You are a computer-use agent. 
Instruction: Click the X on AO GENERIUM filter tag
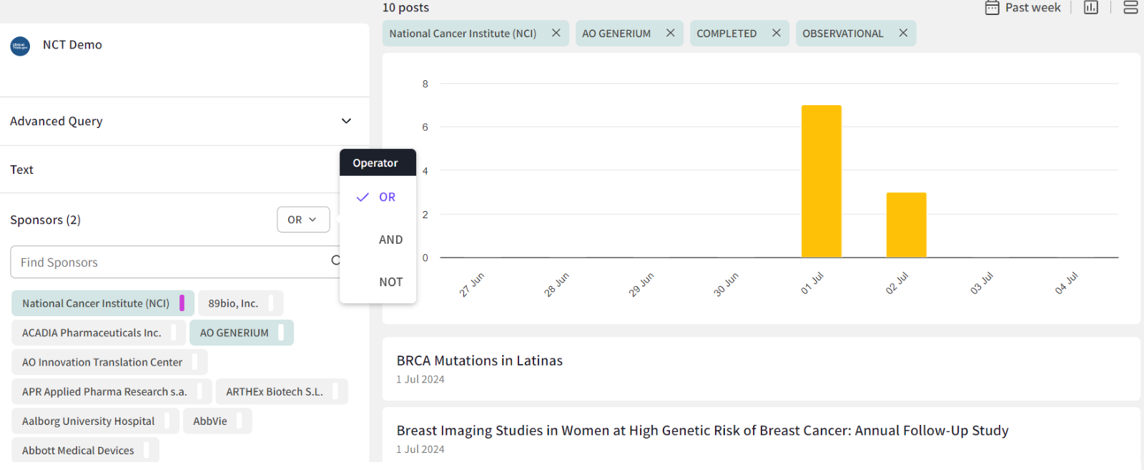coord(670,33)
